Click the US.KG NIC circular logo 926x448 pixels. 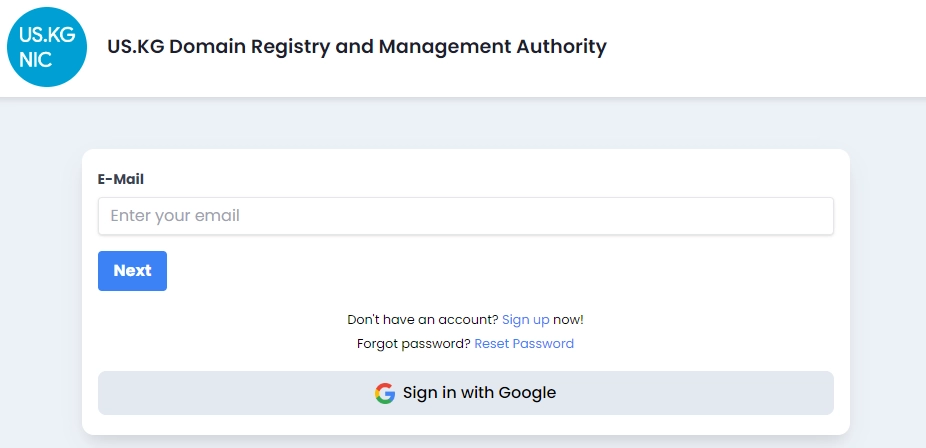[x=46, y=46]
